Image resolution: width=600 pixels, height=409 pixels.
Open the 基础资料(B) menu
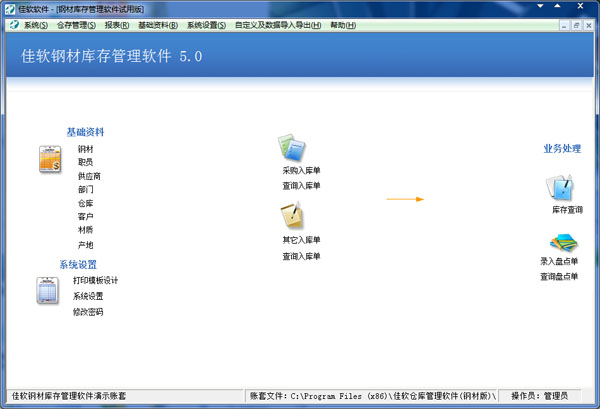click(x=158, y=25)
